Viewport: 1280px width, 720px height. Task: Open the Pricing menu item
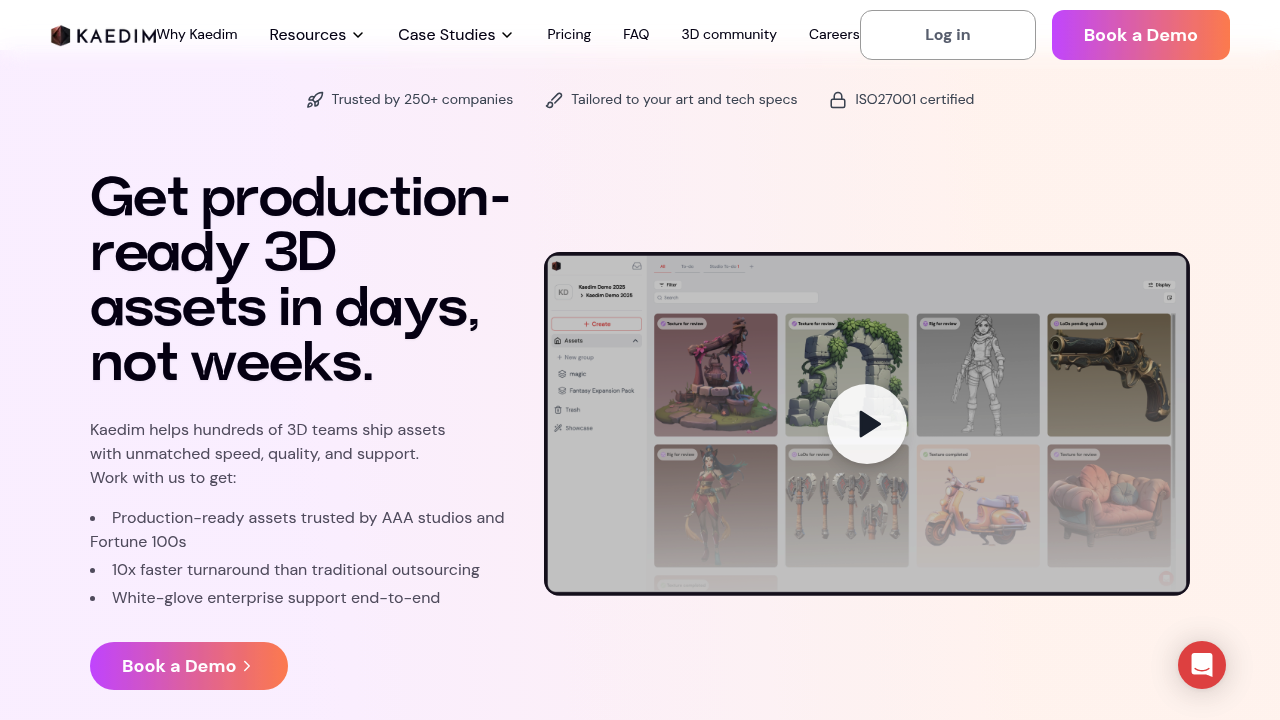569,34
